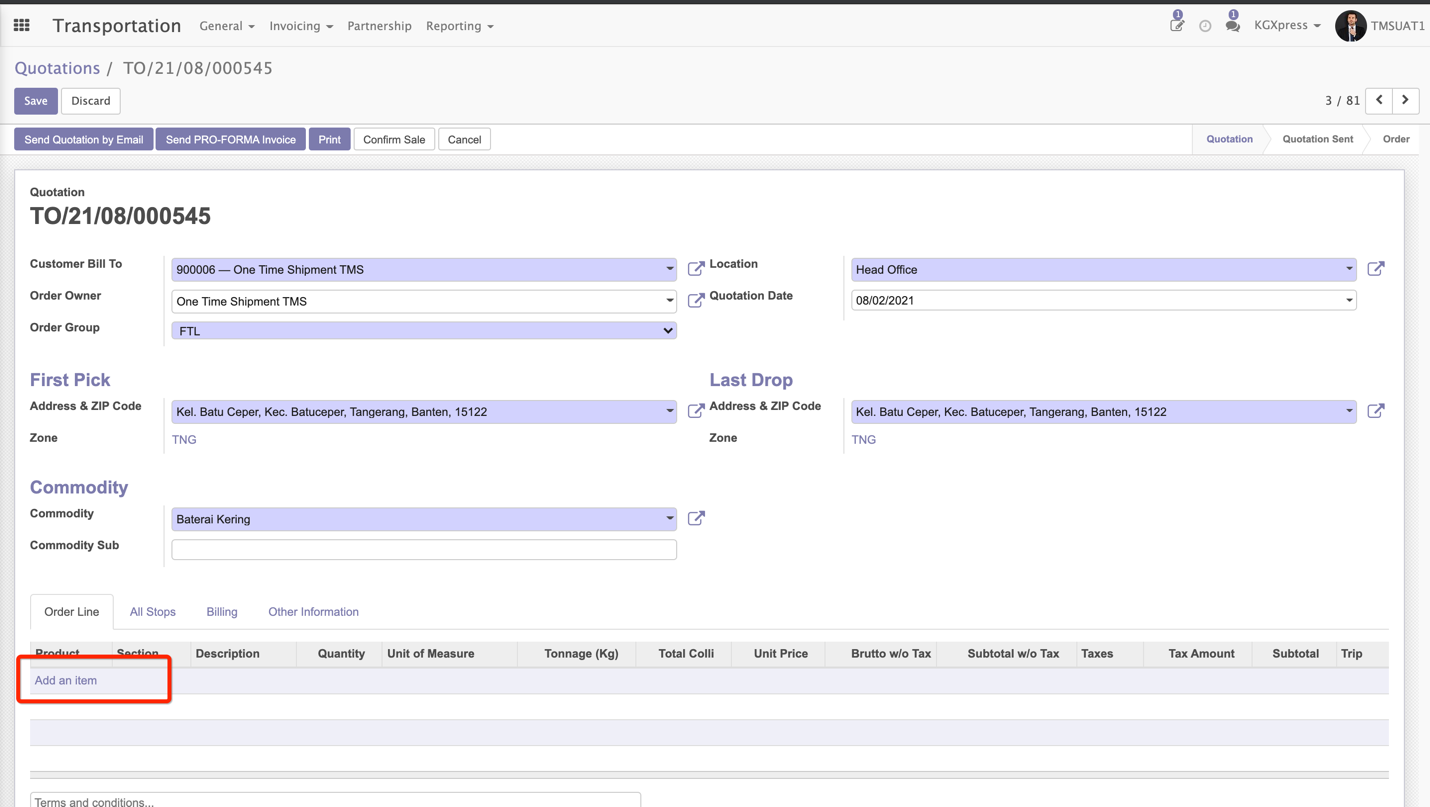1430x807 pixels.
Task: Open the apps grid menu icon
Action: coord(21,25)
